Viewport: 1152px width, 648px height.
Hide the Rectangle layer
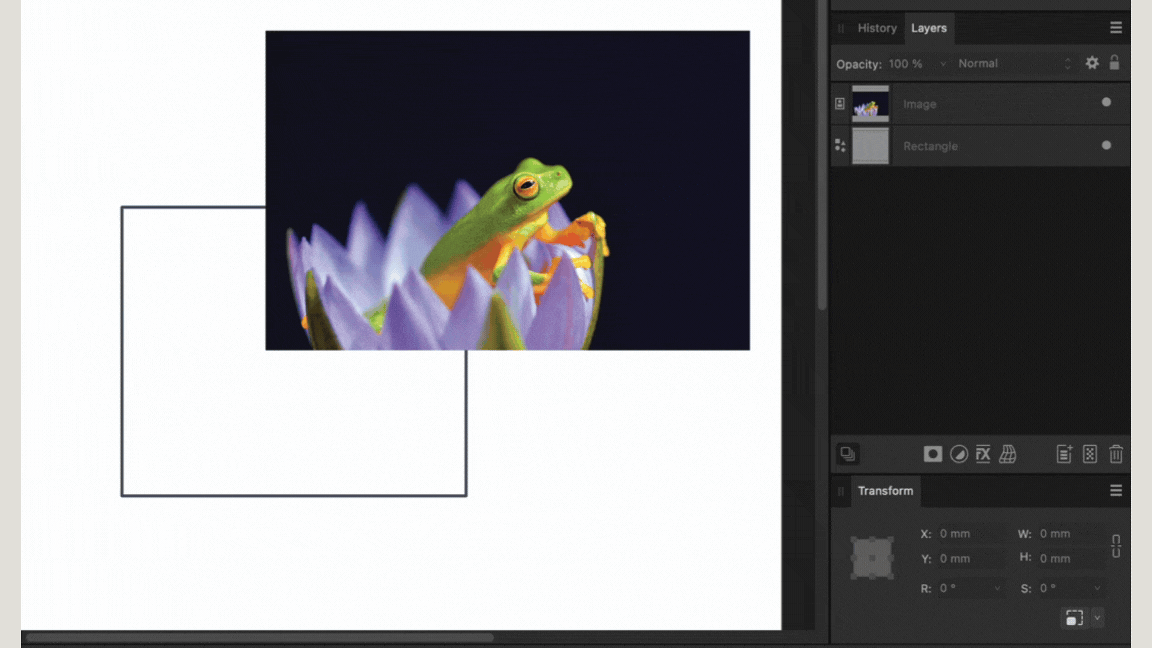[1106, 145]
